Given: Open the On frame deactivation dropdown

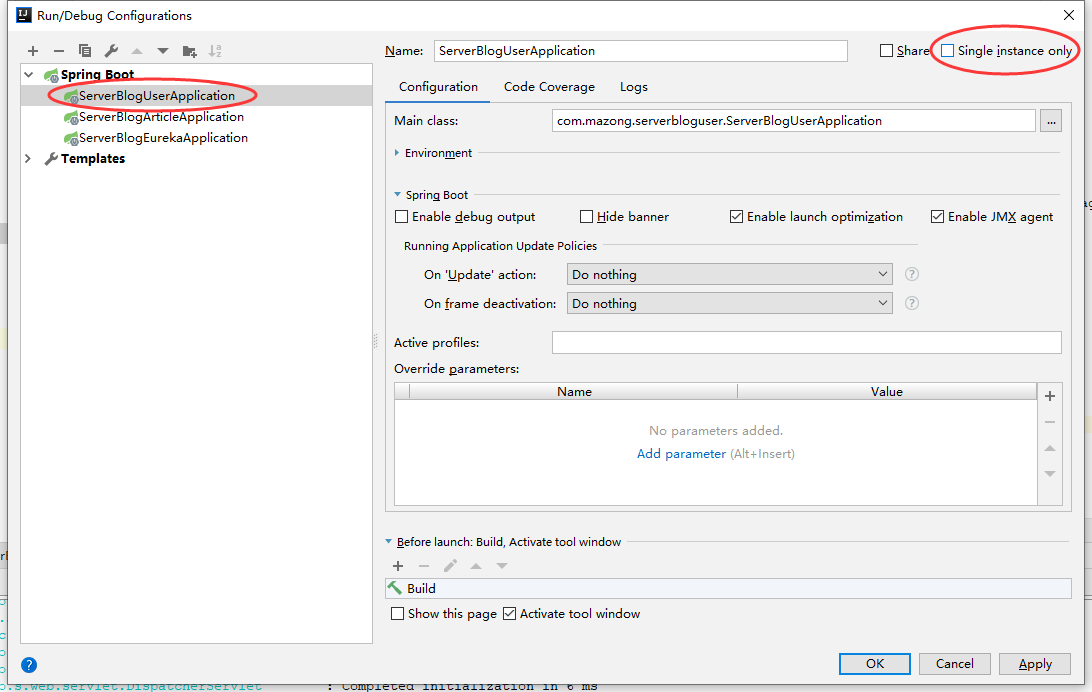Looking at the screenshot, I should (x=730, y=303).
